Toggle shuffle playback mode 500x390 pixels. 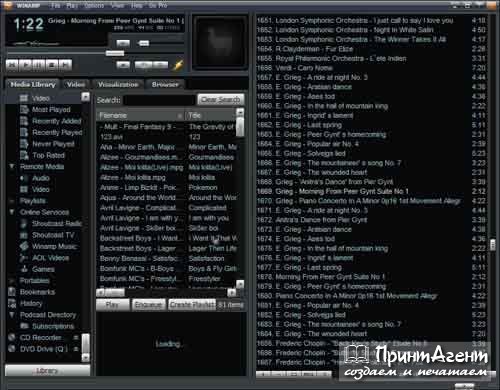[x=143, y=65]
